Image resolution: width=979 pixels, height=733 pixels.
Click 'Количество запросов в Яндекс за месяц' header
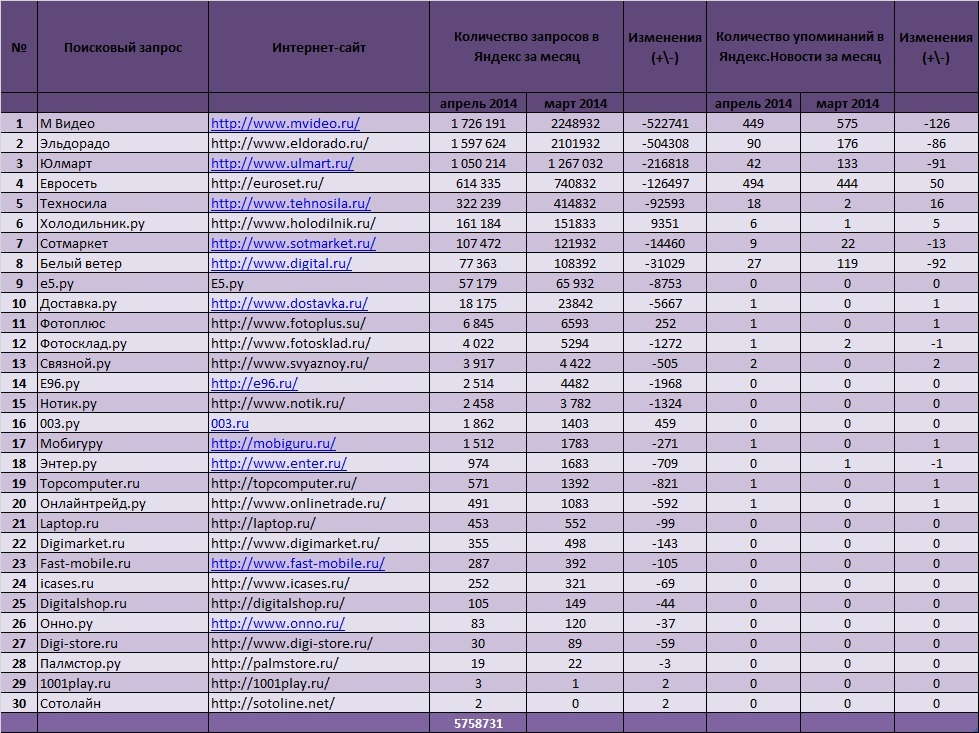526,47
